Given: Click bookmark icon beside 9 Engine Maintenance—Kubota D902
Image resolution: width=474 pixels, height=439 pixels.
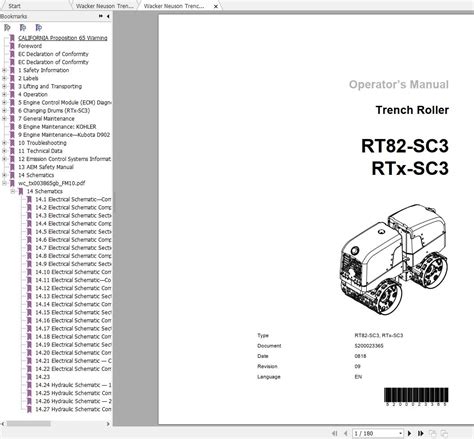Looking at the screenshot, I should (x=12, y=135).
